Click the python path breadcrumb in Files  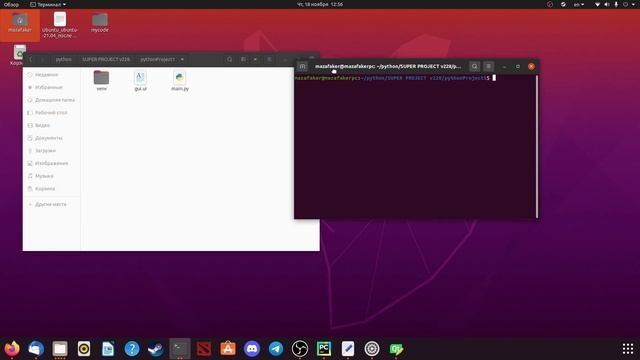pyautogui.click(x=63, y=59)
